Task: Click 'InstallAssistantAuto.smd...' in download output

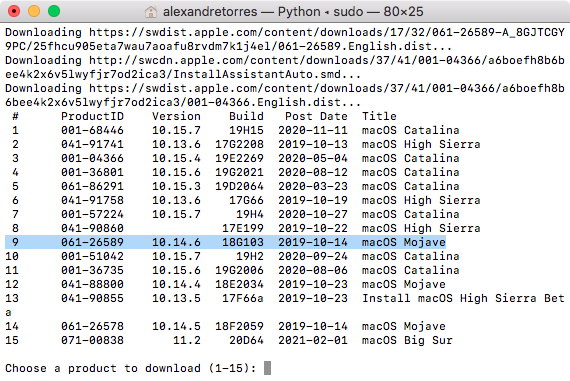Action: click(x=267, y=75)
